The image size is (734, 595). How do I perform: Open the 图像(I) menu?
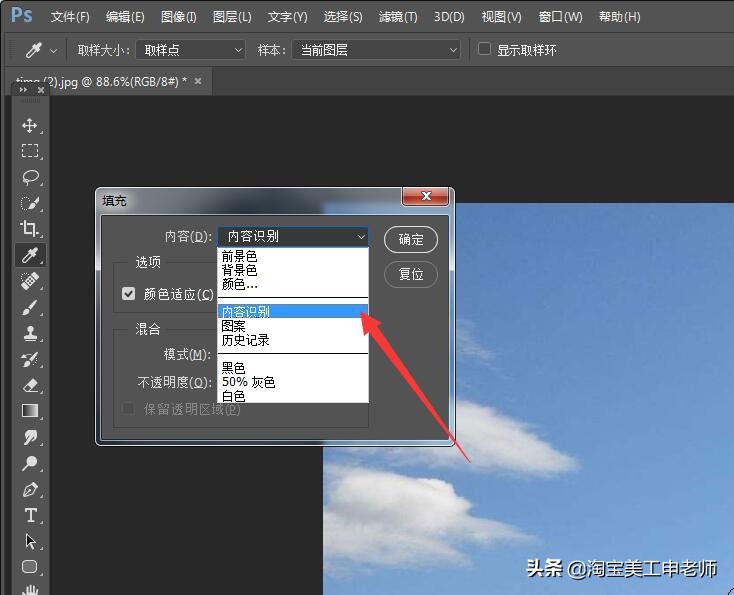click(x=179, y=17)
